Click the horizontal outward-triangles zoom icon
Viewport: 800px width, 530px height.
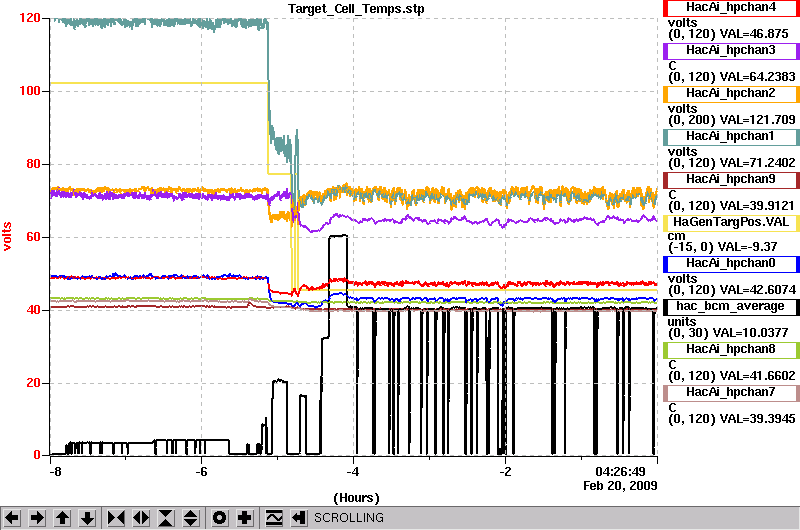tap(141, 518)
